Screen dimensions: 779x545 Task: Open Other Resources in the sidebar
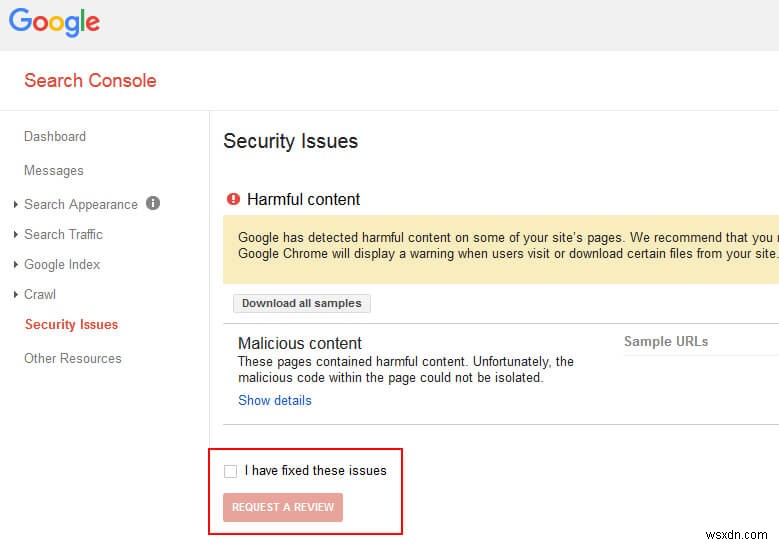pyautogui.click(x=73, y=358)
